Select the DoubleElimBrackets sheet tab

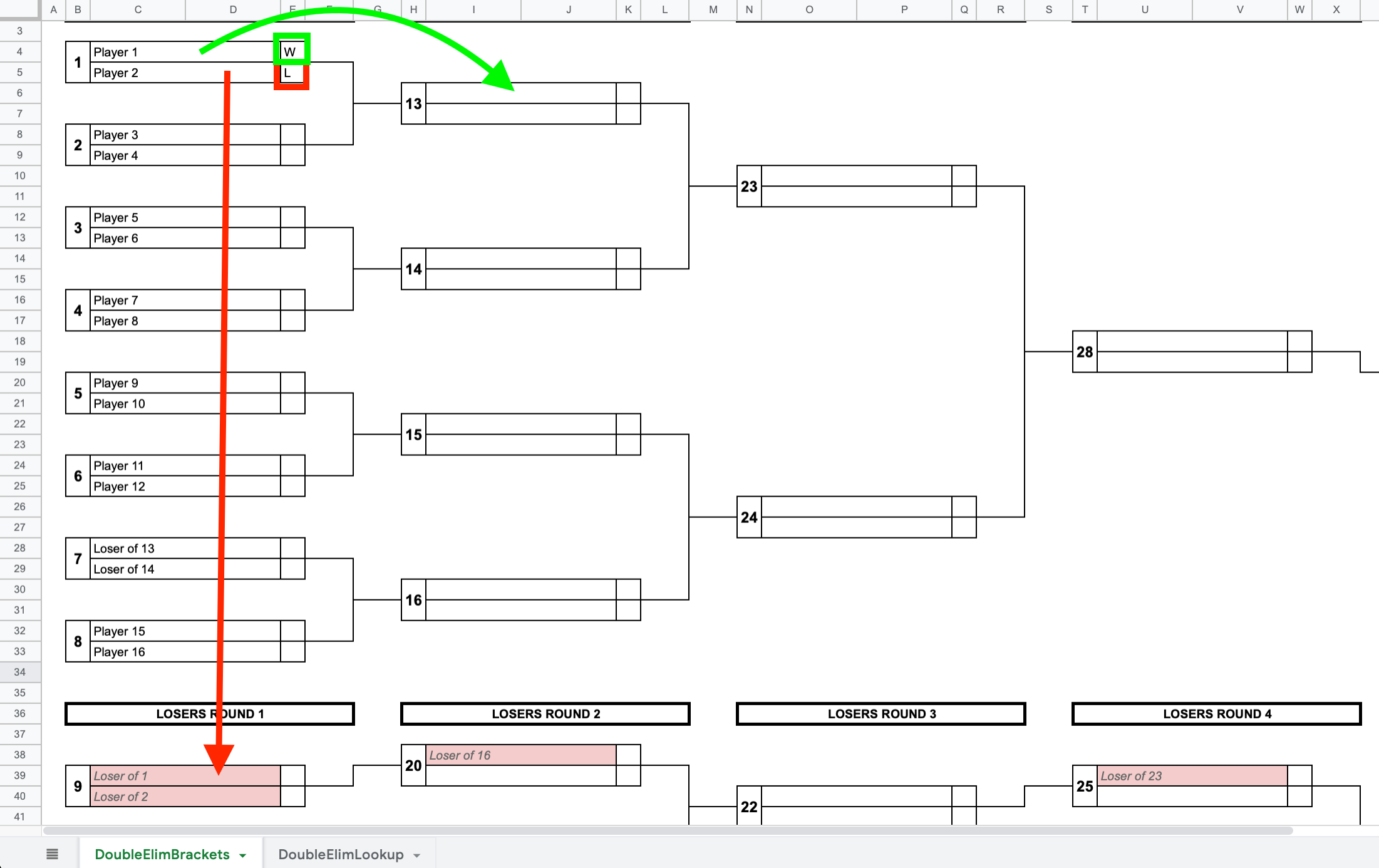pyautogui.click(x=162, y=854)
